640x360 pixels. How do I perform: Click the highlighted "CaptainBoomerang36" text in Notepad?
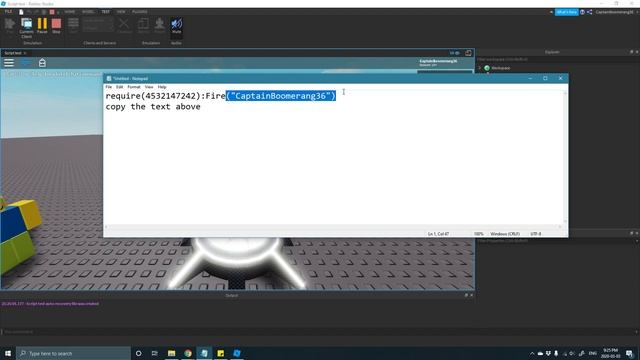coord(281,96)
